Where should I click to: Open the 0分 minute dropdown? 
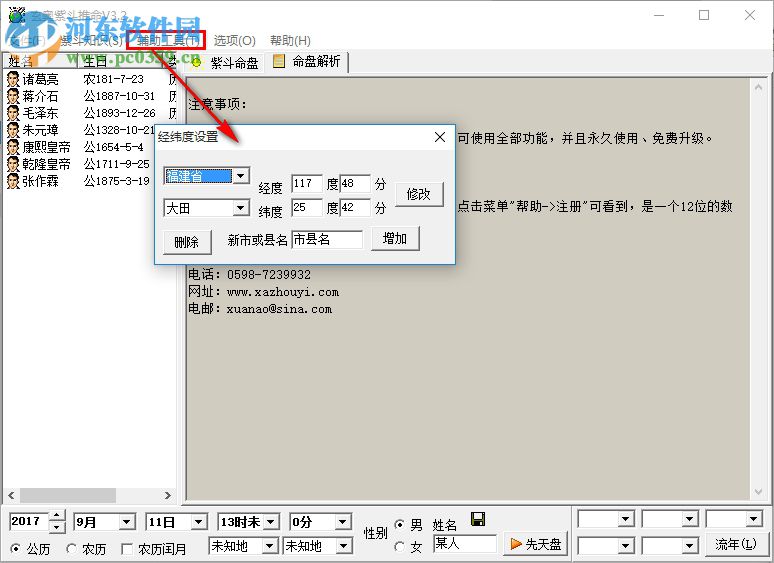point(343,522)
